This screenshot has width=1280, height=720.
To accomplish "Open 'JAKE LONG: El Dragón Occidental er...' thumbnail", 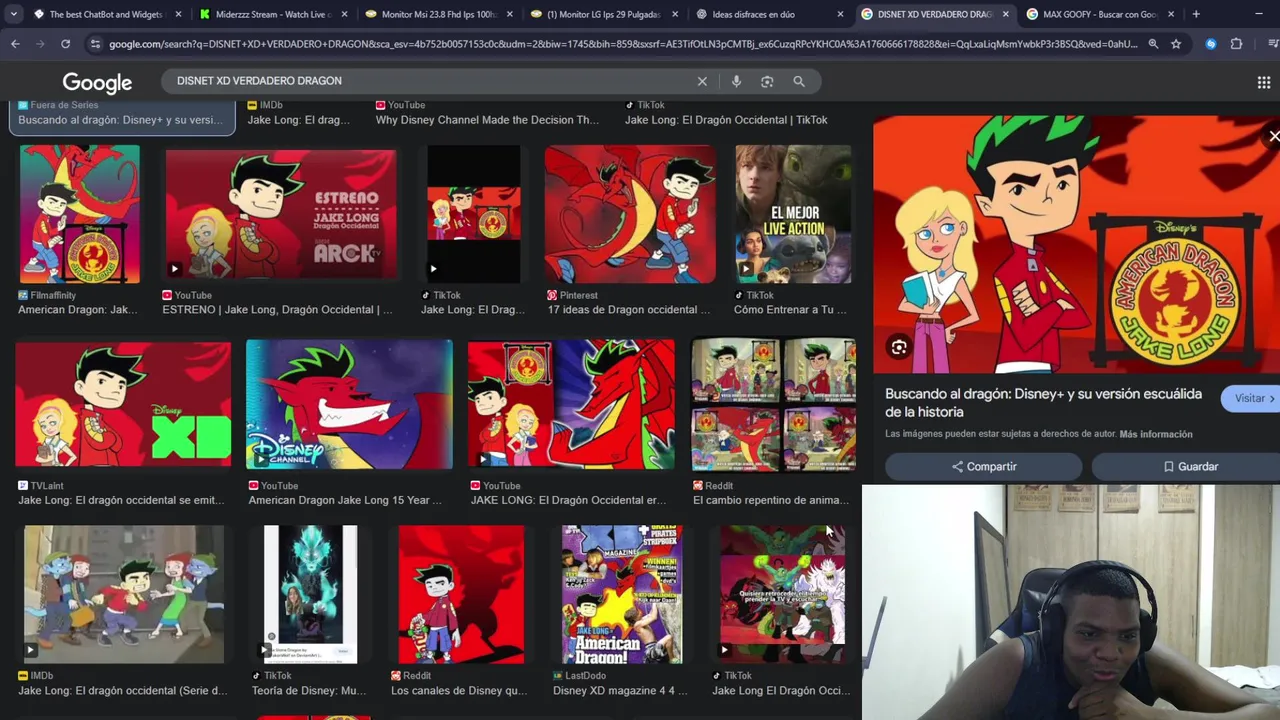I will pyautogui.click(x=571, y=404).
